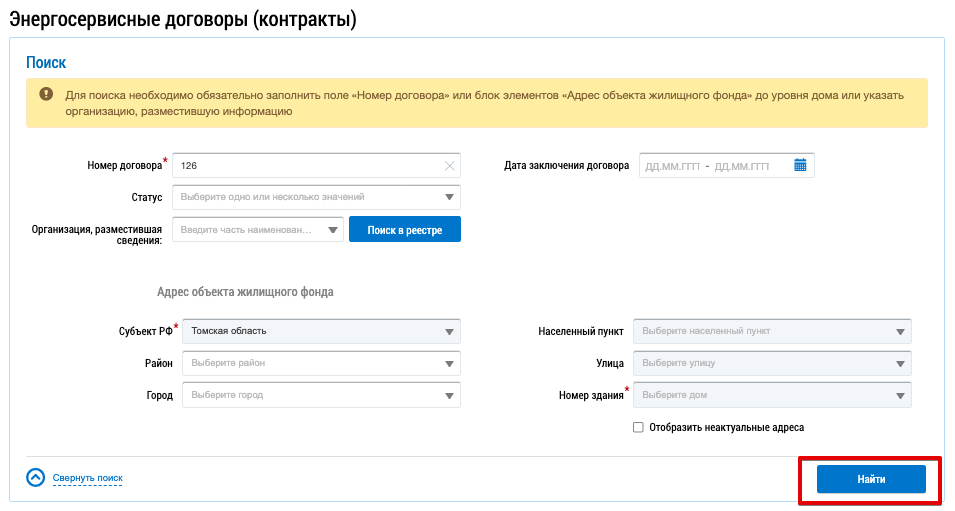Screen dimensions: 955x511
Task: Focus the Номер договора input field
Action: (305, 166)
